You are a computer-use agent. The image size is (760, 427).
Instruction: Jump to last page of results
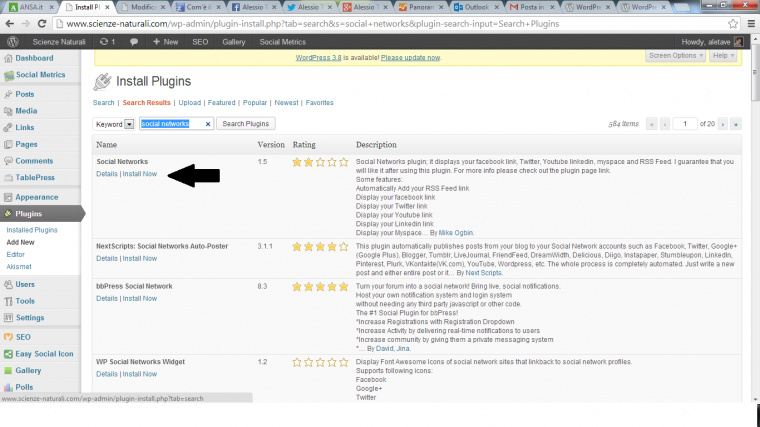pos(736,125)
